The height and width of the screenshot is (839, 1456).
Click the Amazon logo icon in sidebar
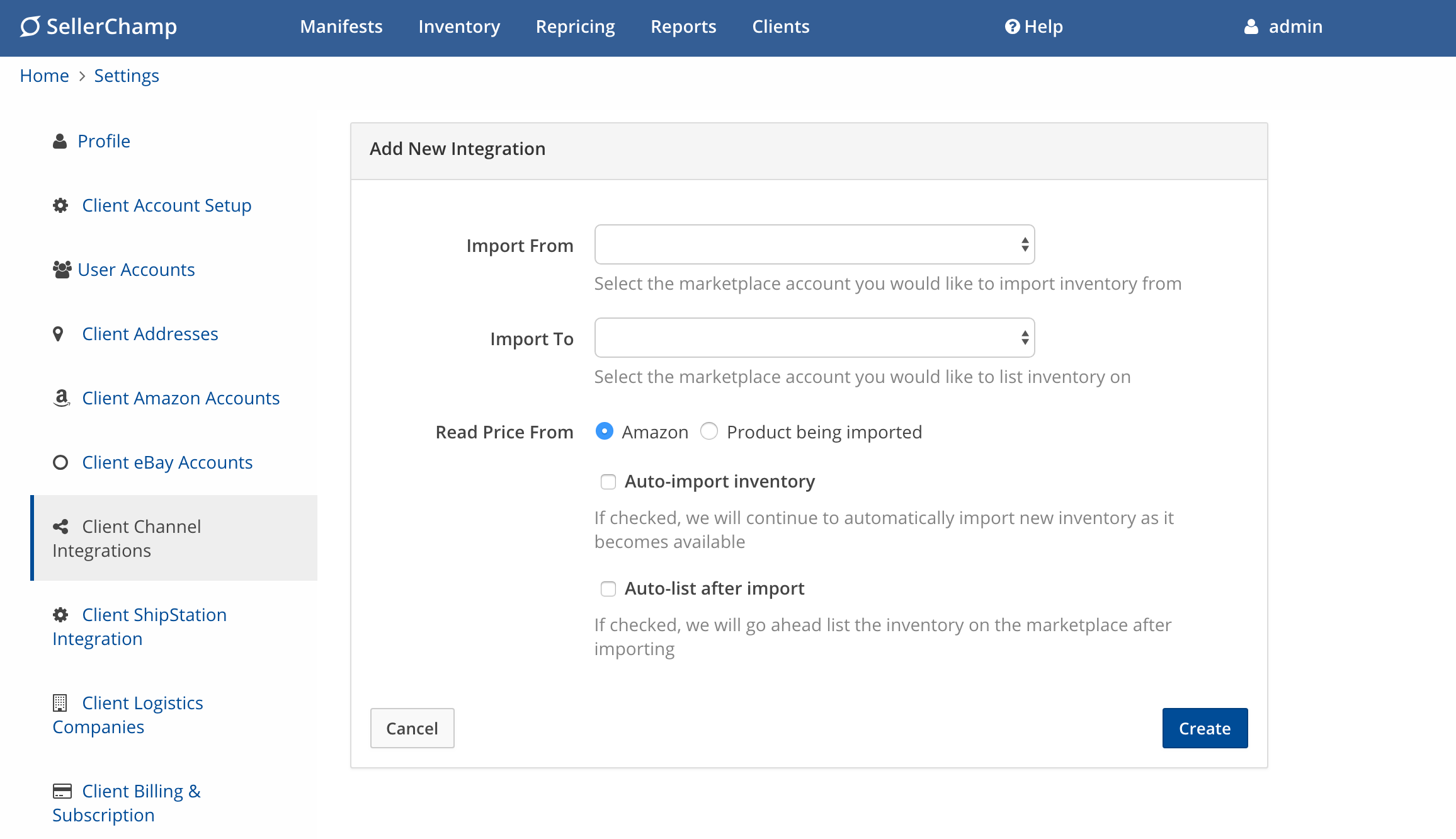click(61, 398)
